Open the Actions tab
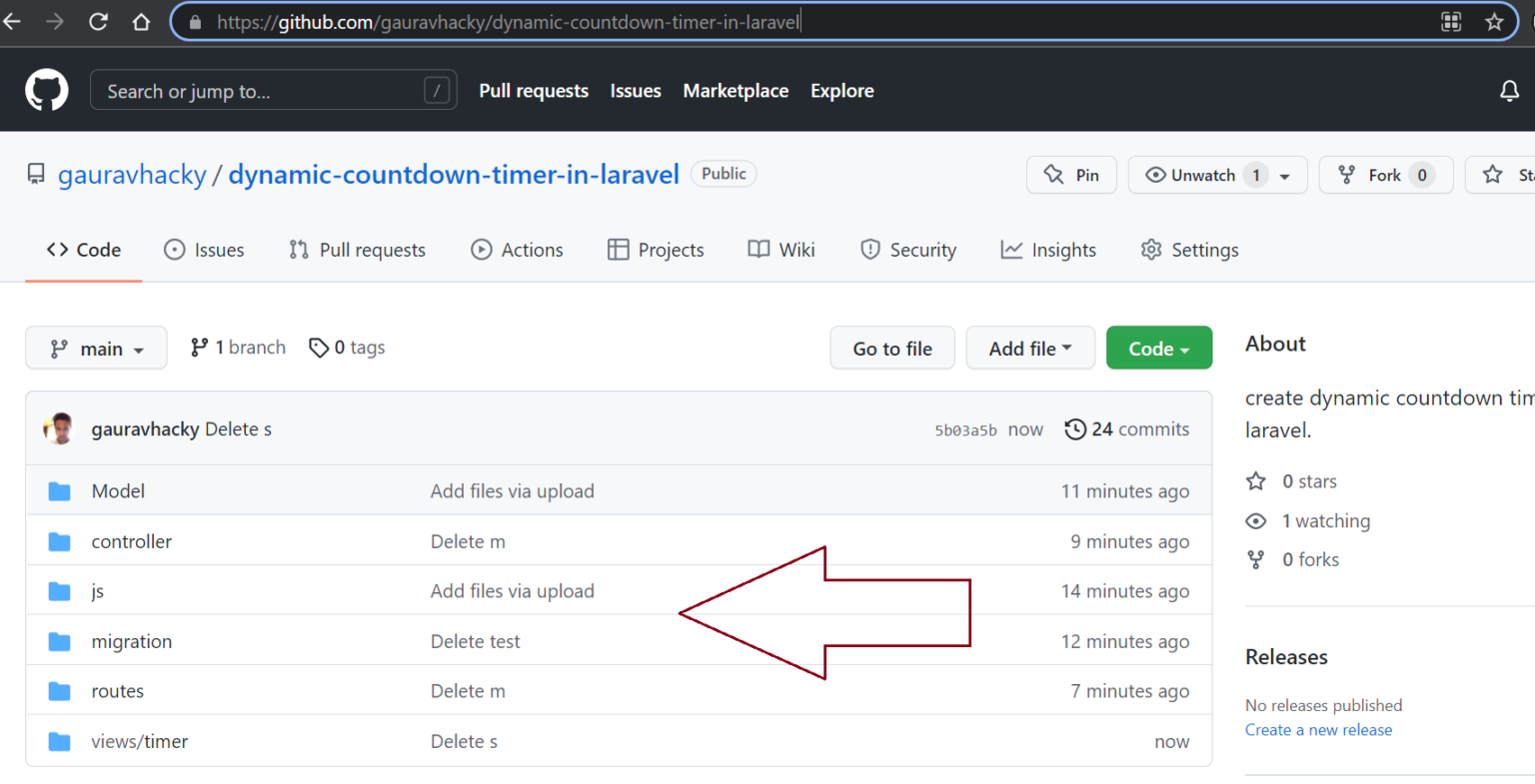The height and width of the screenshot is (784, 1535). 517,250
